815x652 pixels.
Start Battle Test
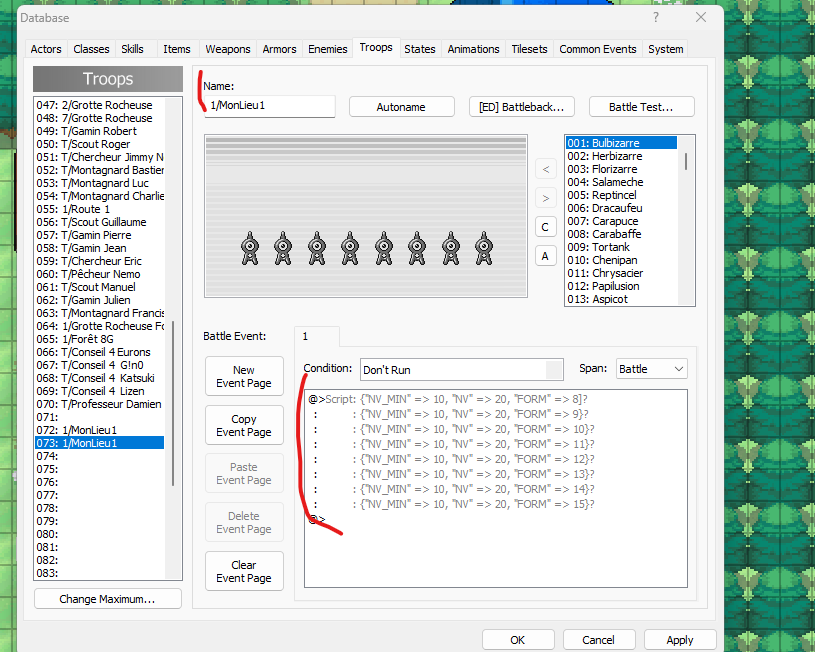(x=641, y=107)
